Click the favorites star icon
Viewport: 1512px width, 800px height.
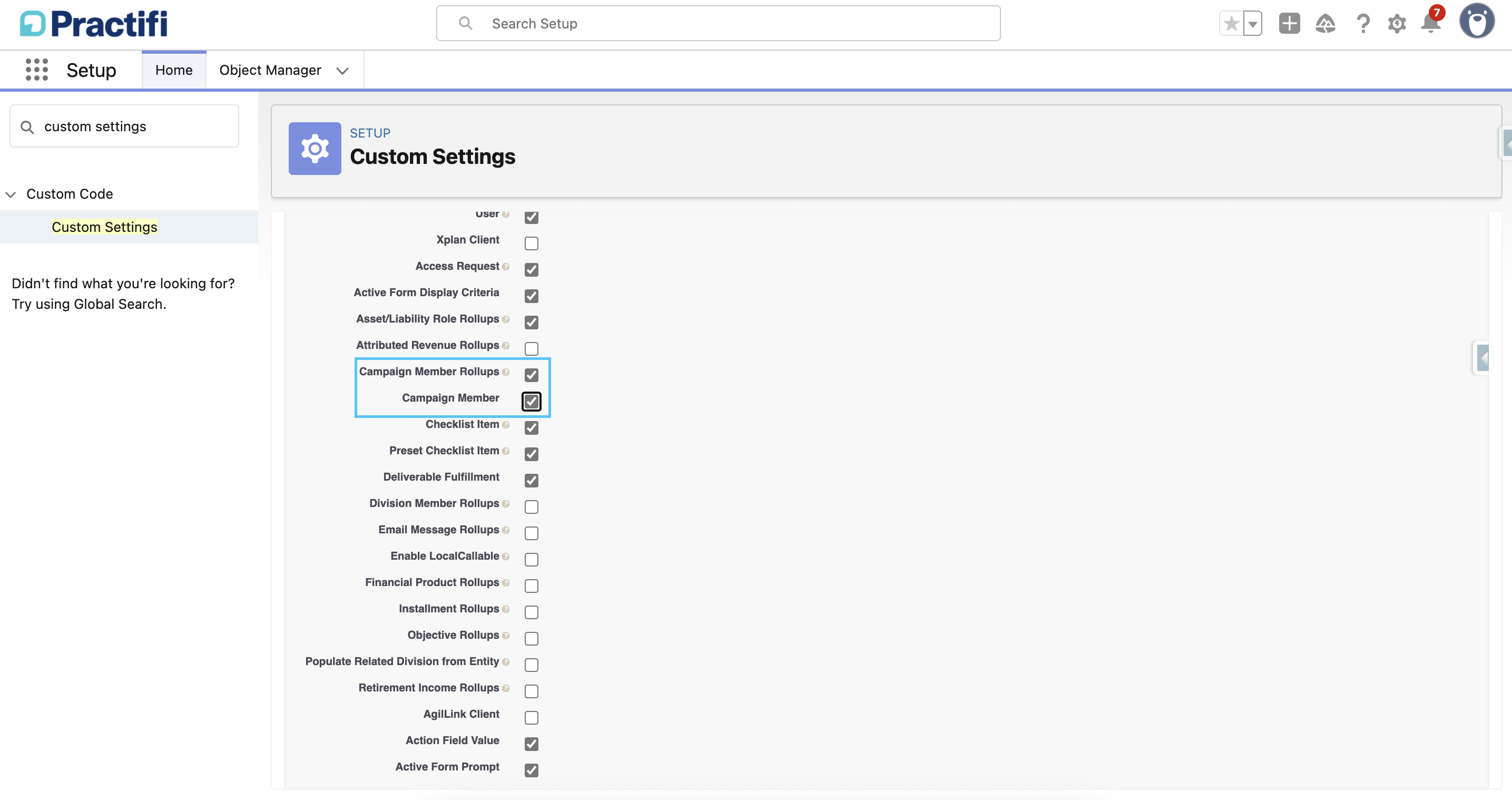1231,23
